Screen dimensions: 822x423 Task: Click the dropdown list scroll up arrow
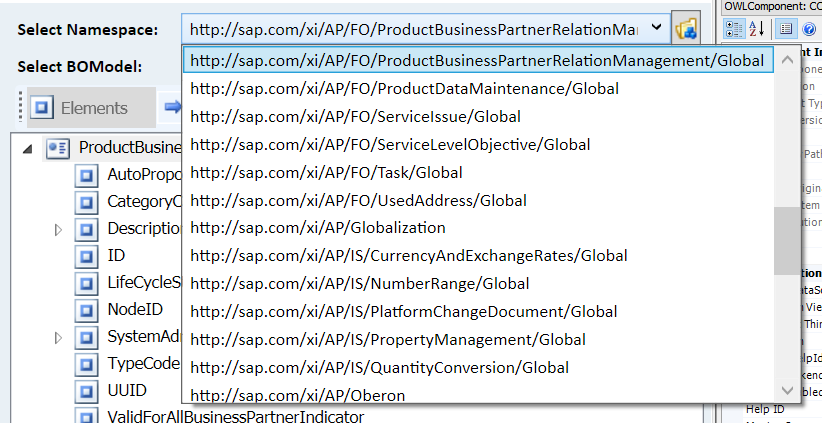click(x=787, y=60)
